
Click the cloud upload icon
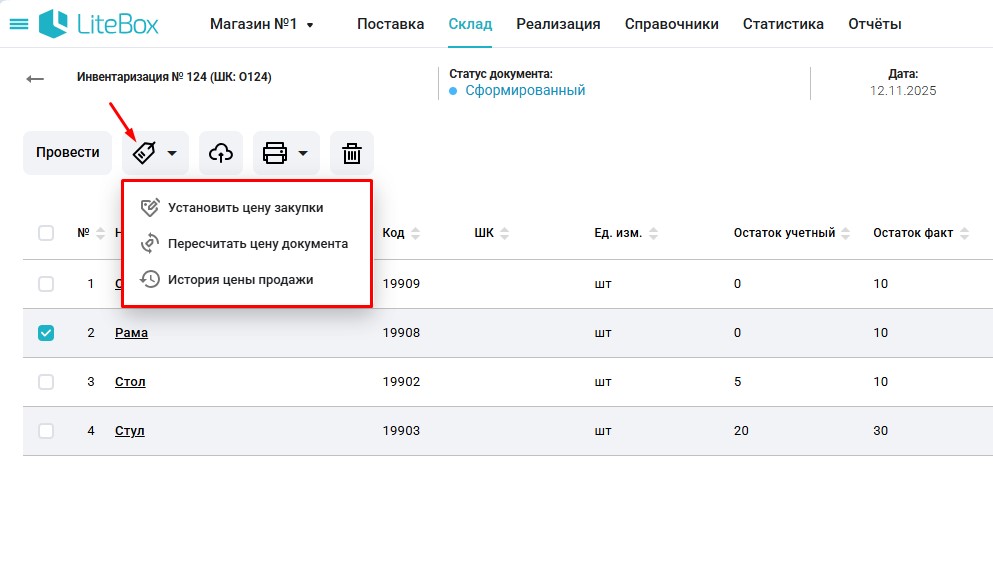click(221, 153)
